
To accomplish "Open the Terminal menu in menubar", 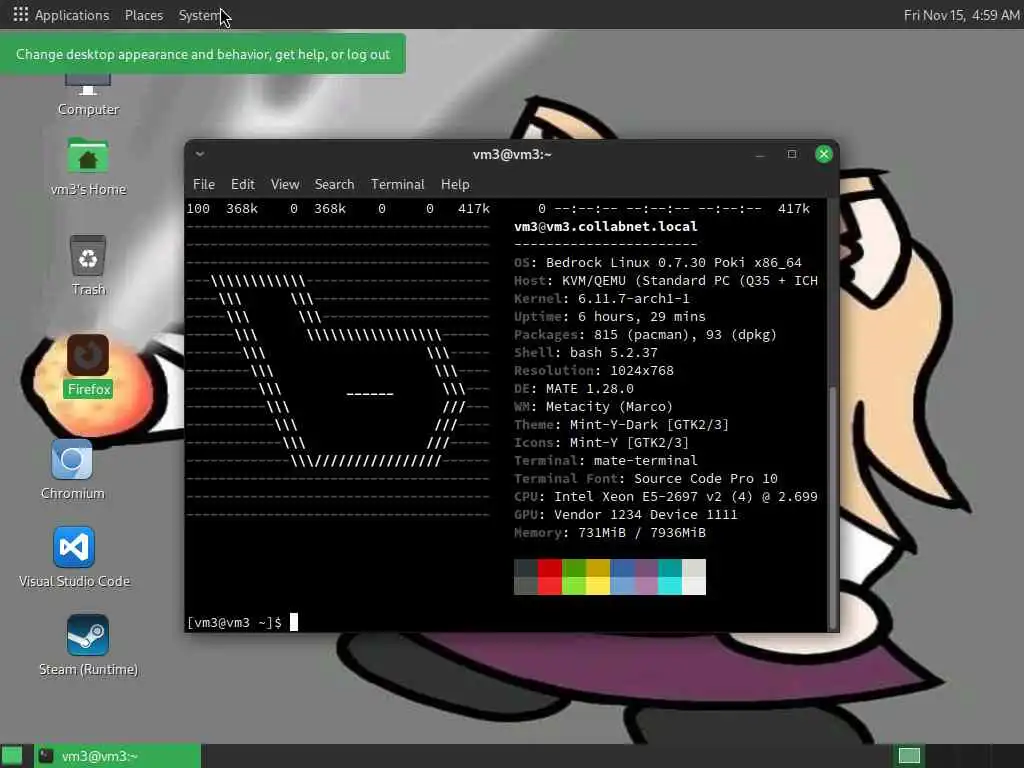I will tap(397, 184).
